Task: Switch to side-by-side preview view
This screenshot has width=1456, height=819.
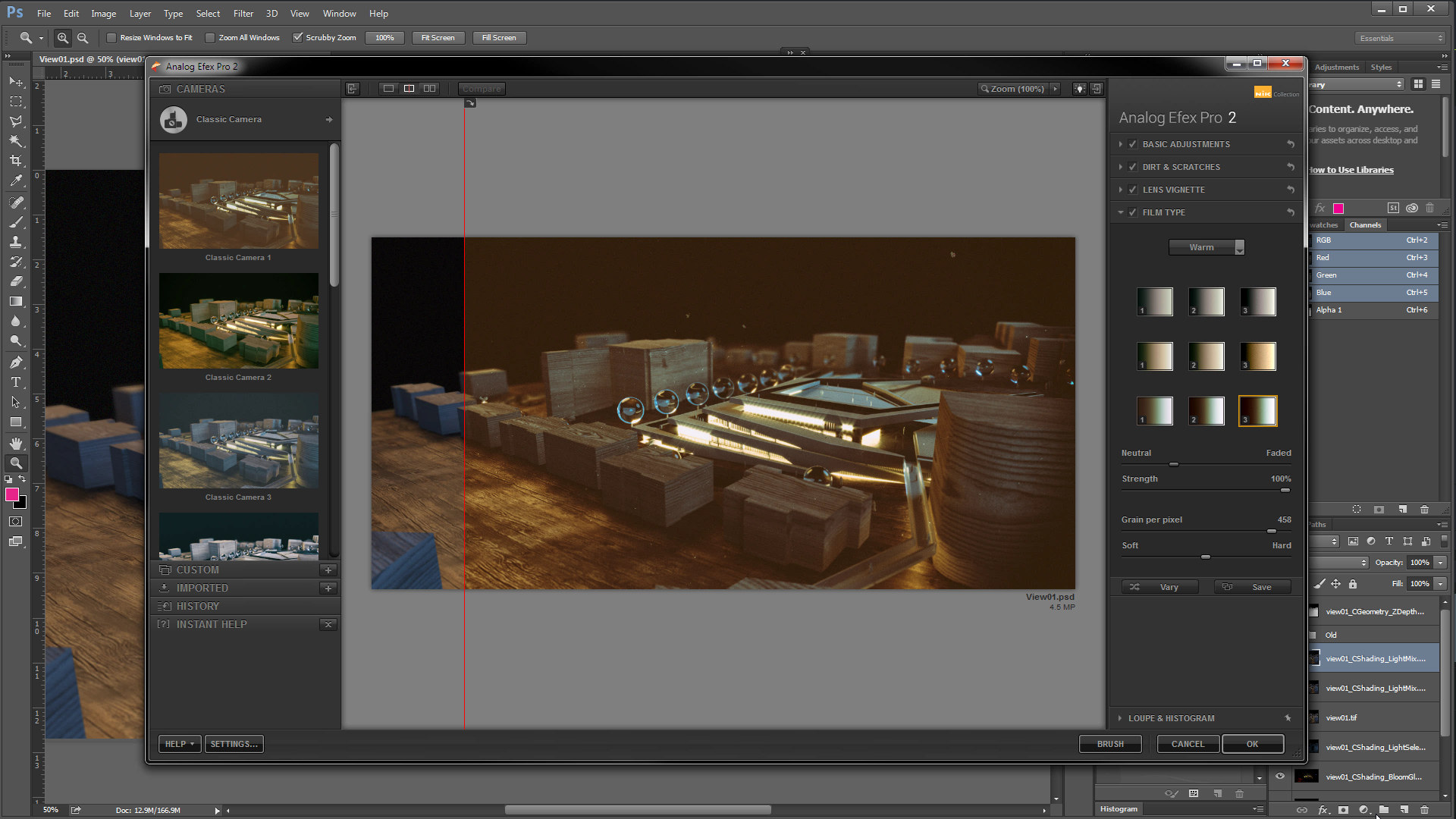Action: [x=429, y=89]
